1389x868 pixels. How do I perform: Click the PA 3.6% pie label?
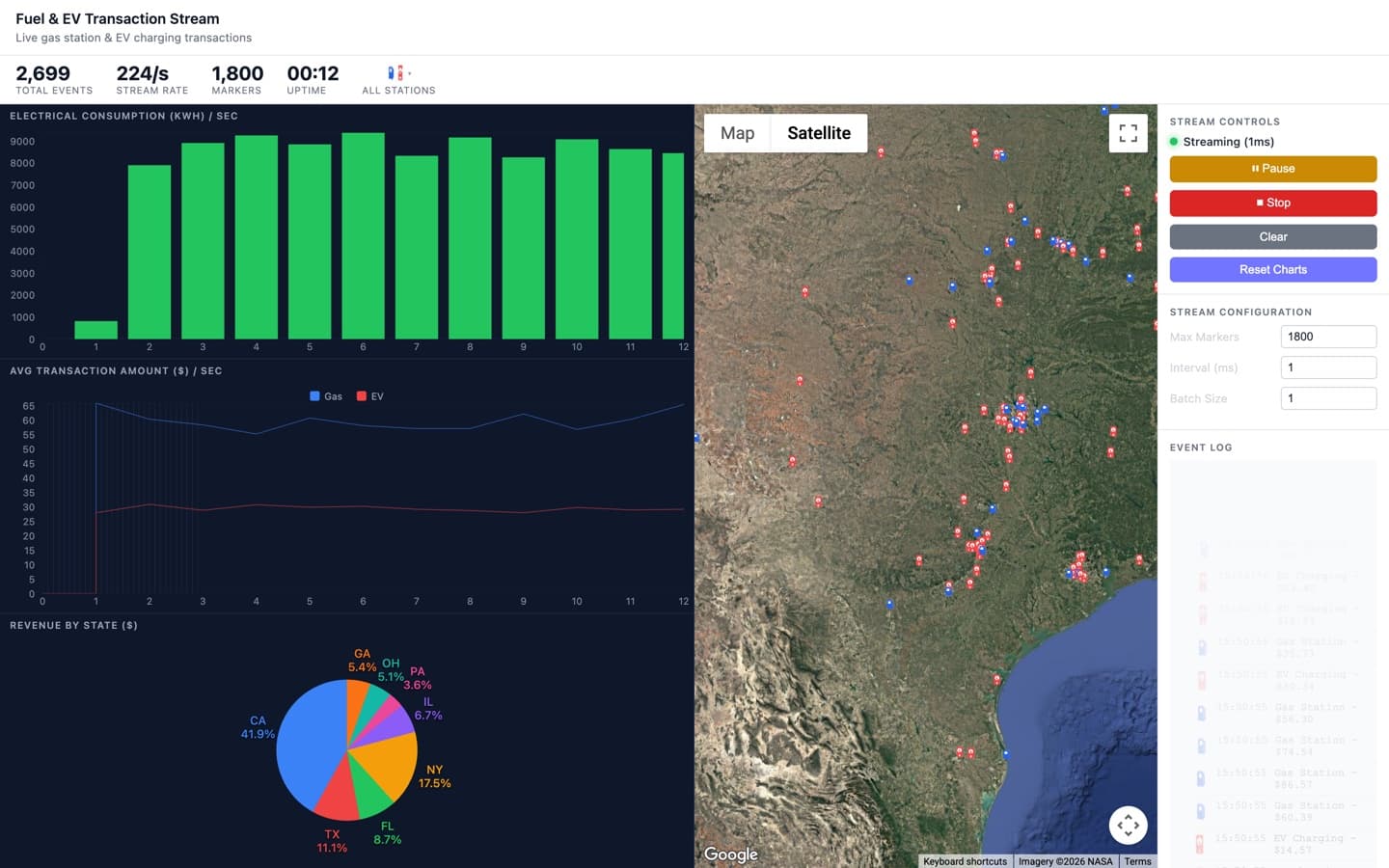tap(418, 678)
